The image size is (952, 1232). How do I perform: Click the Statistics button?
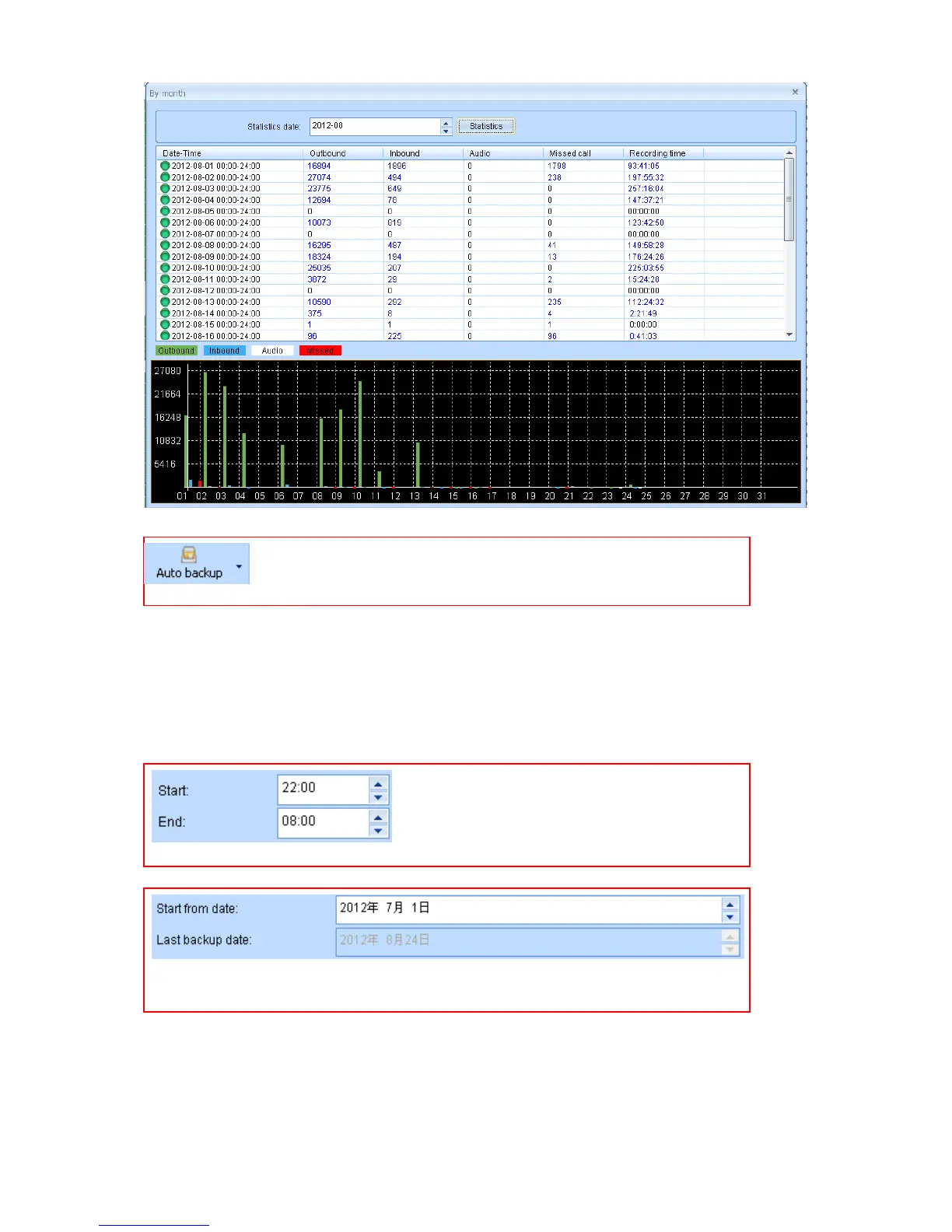486,126
